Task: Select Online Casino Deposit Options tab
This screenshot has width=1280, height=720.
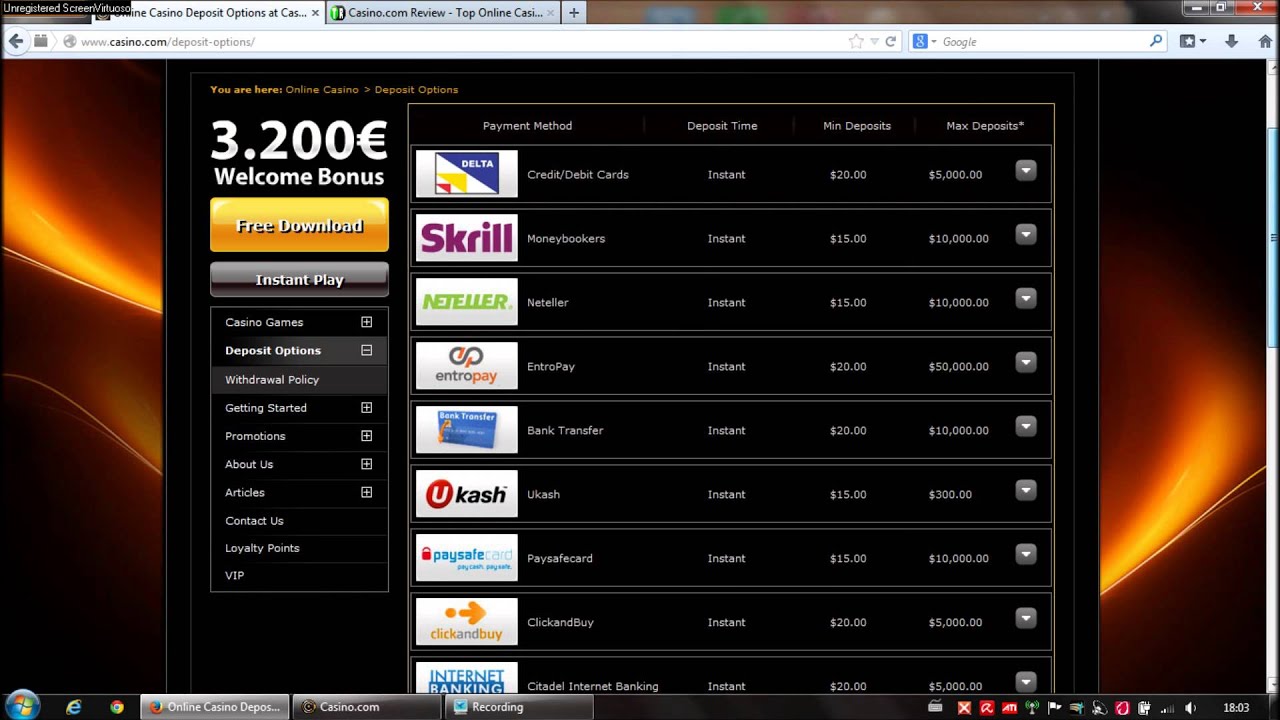Action: (208, 13)
